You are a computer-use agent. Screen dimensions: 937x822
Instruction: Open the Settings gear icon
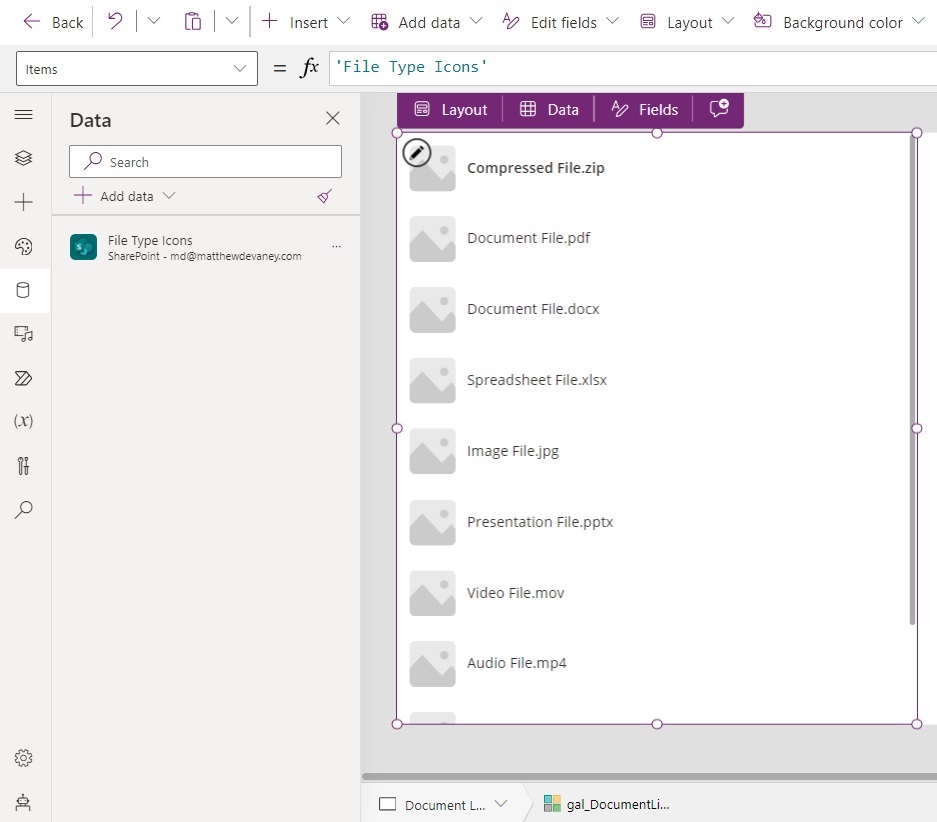click(x=23, y=758)
